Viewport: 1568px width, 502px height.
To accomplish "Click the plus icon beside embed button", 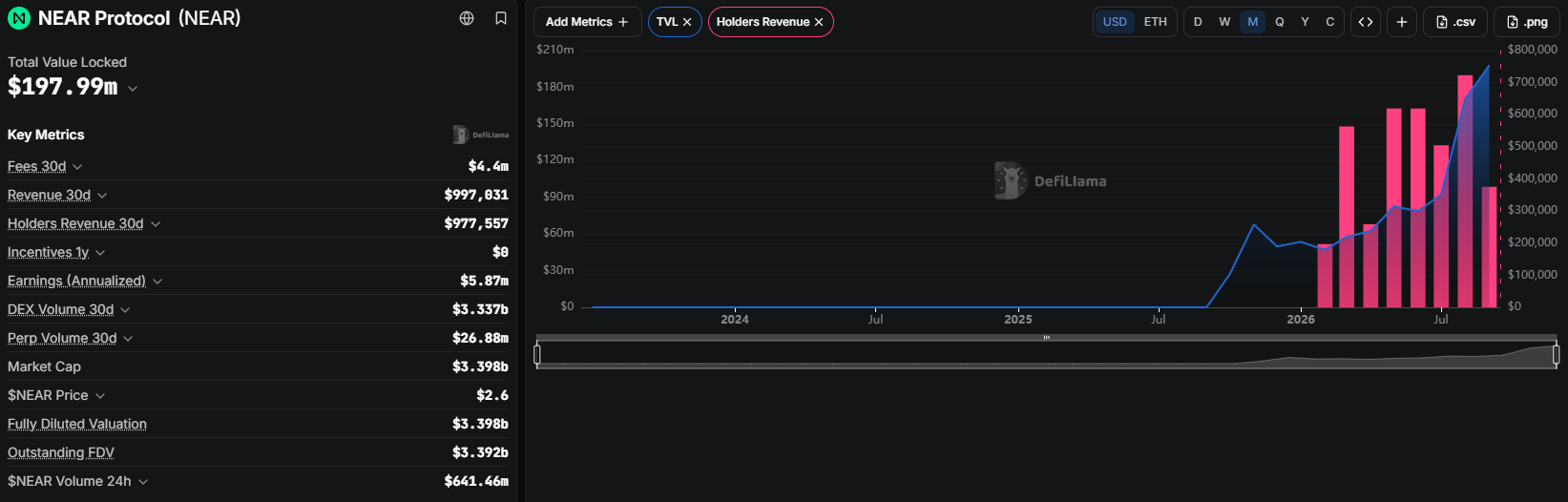I will (x=1402, y=22).
